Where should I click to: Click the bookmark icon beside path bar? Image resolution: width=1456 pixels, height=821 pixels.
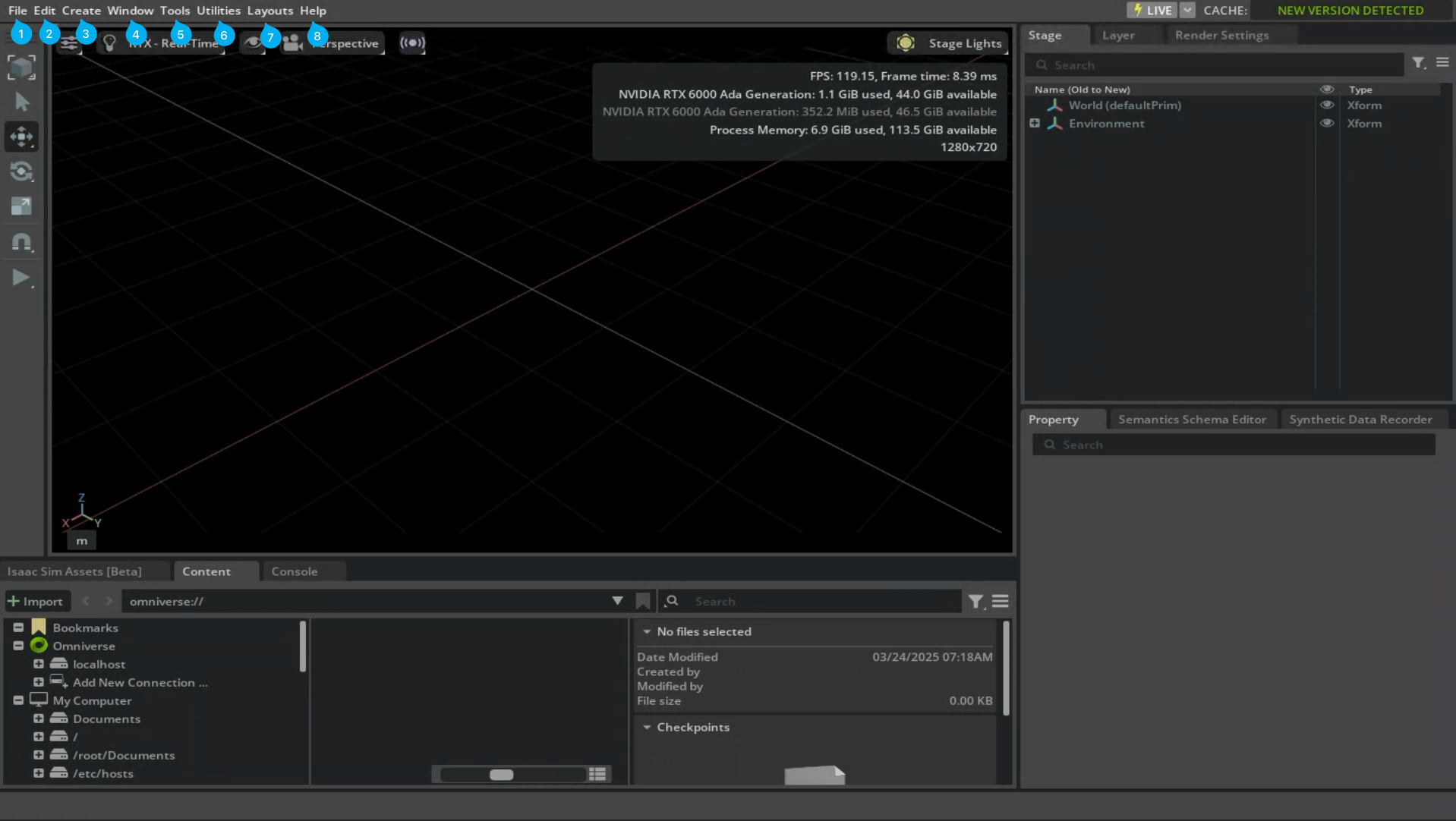[x=643, y=601]
